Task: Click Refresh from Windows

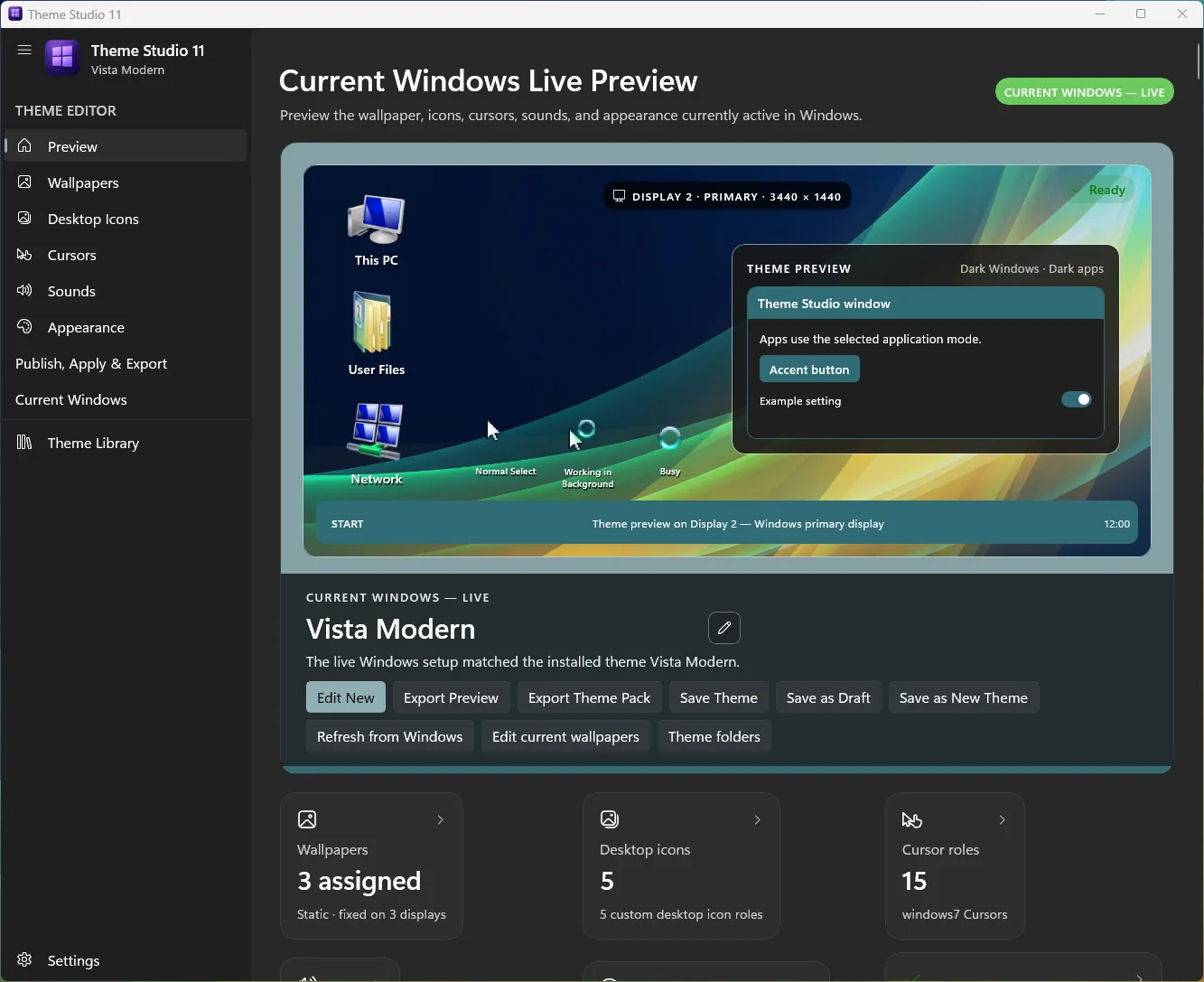Action: [390, 736]
